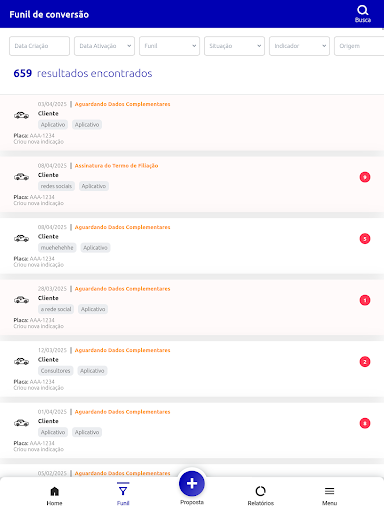The image size is (384, 512).
Task: Open 'Assinatura do Termo de Filiação' status link
Action: click(116, 166)
